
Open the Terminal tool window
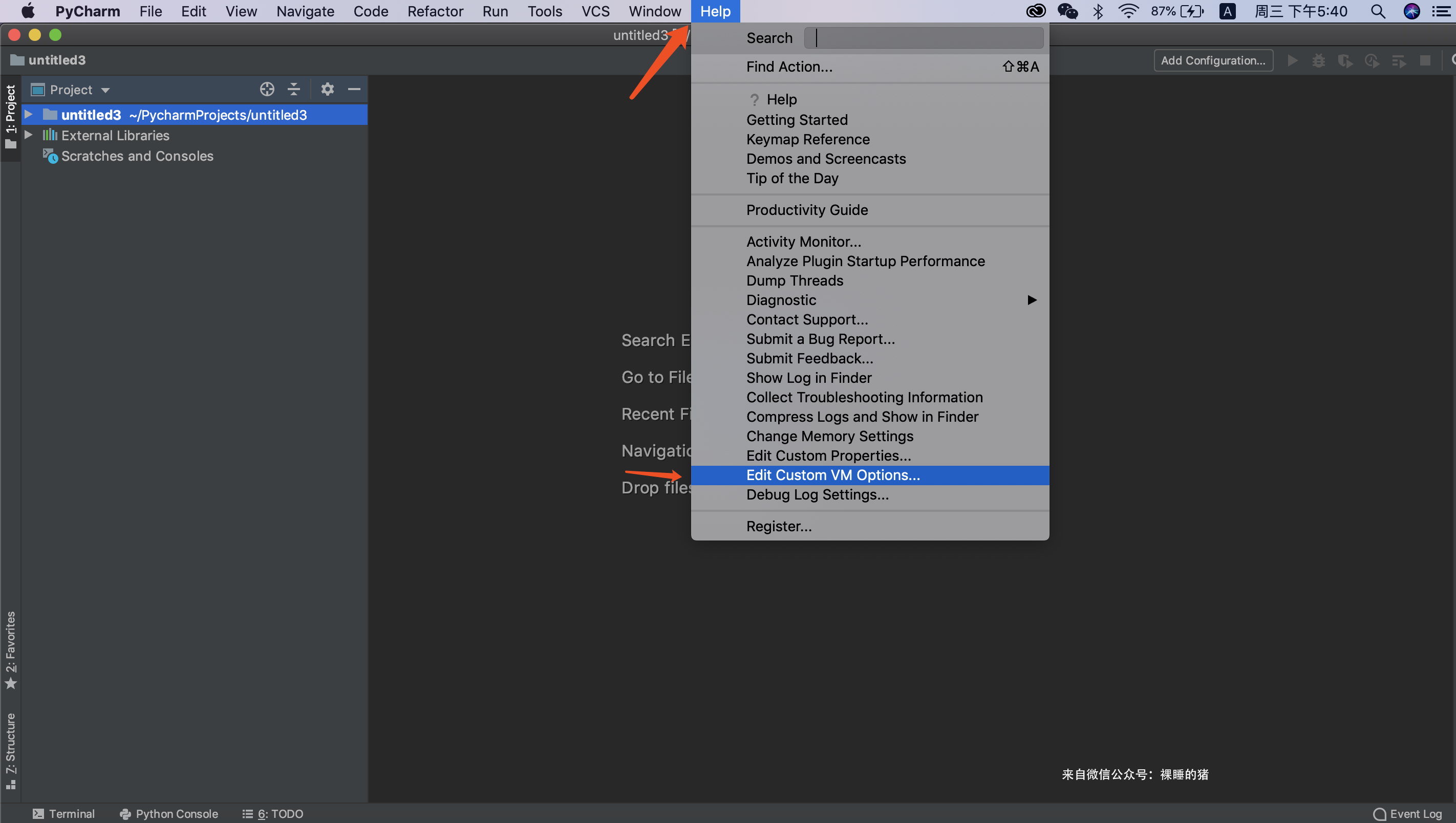point(63,813)
